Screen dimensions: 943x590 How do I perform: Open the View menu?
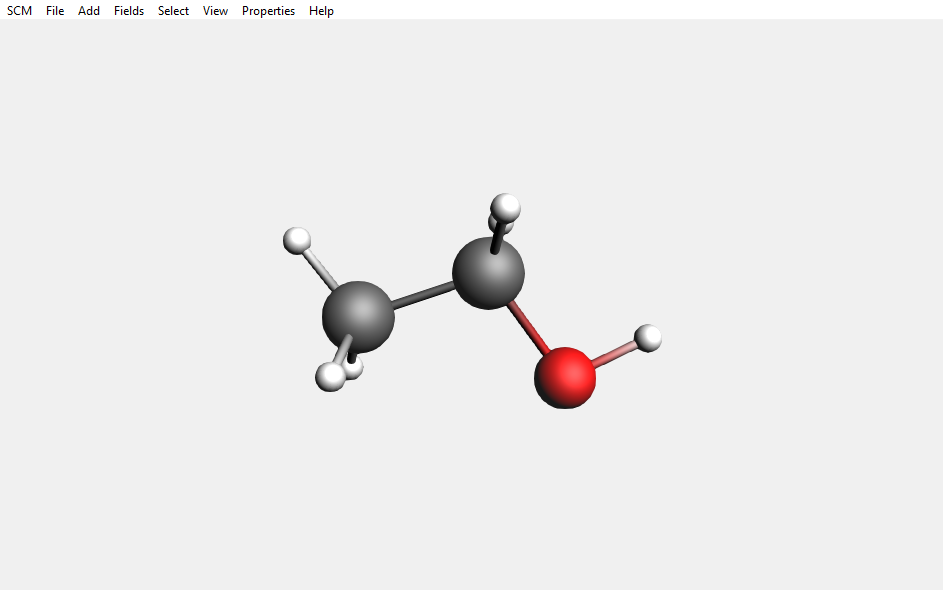[x=214, y=11]
